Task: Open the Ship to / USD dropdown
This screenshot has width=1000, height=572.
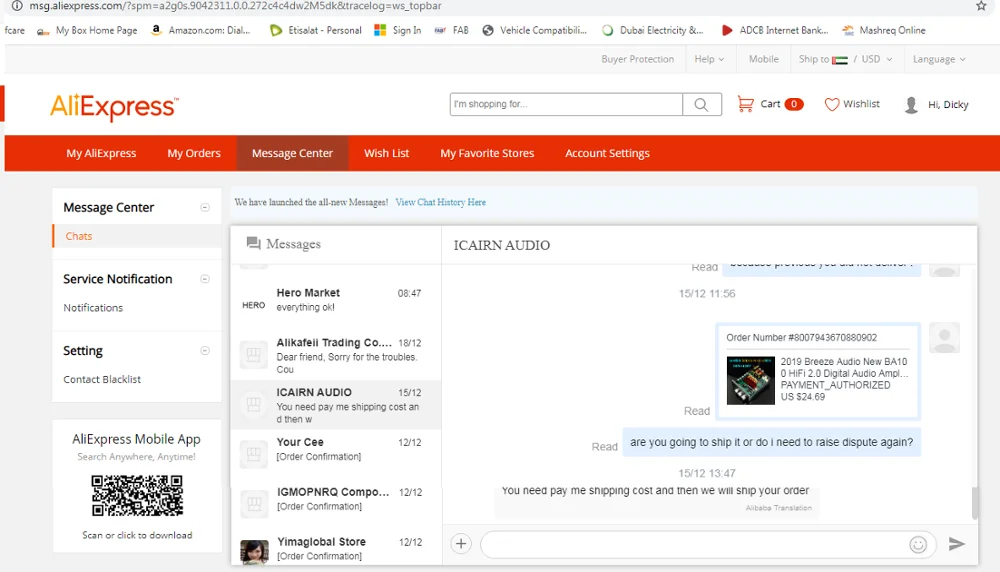Action: point(845,59)
